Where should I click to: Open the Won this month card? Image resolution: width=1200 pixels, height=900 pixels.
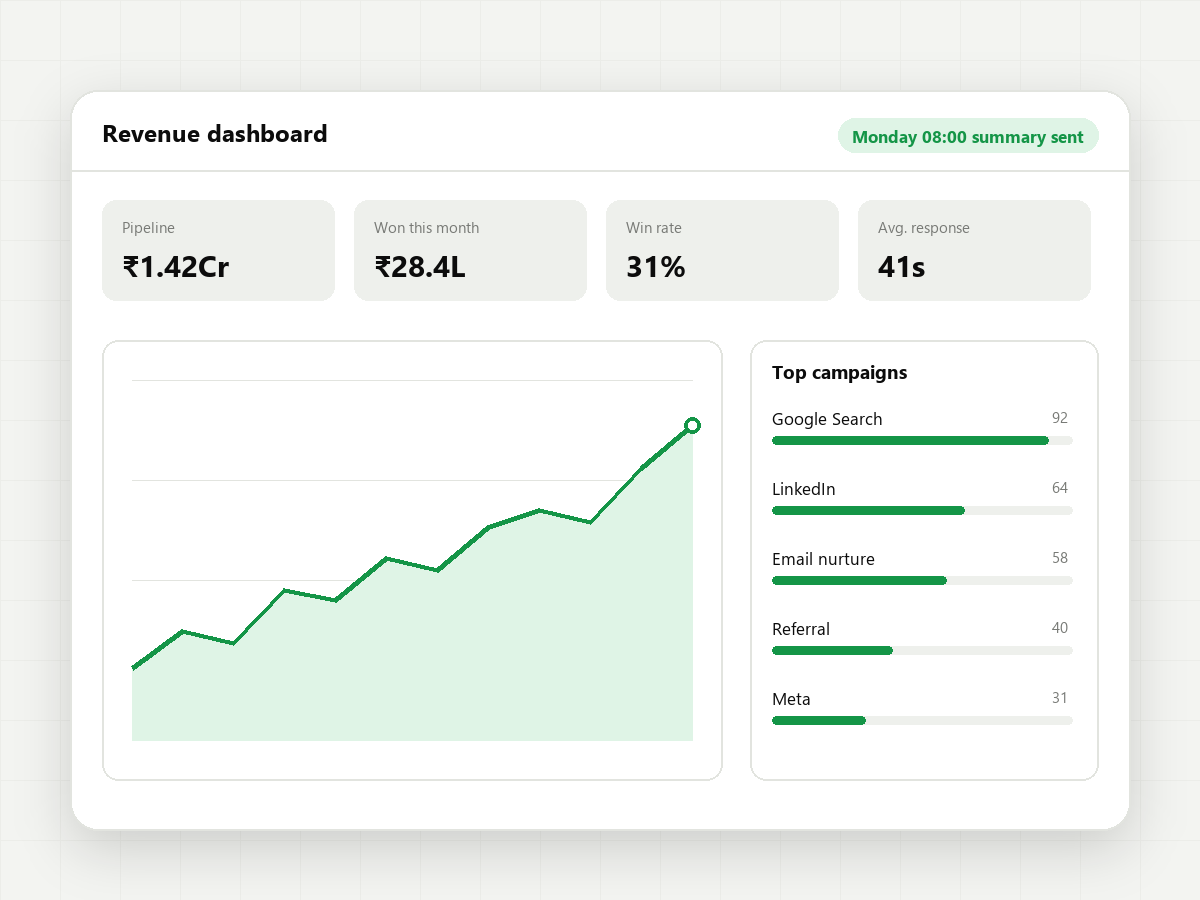tap(470, 250)
